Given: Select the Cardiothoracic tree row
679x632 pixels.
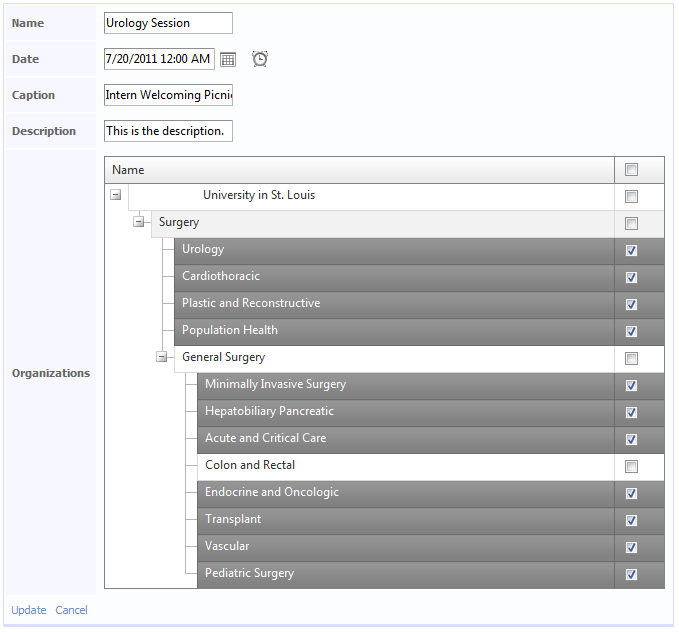Looking at the screenshot, I should (221, 277).
